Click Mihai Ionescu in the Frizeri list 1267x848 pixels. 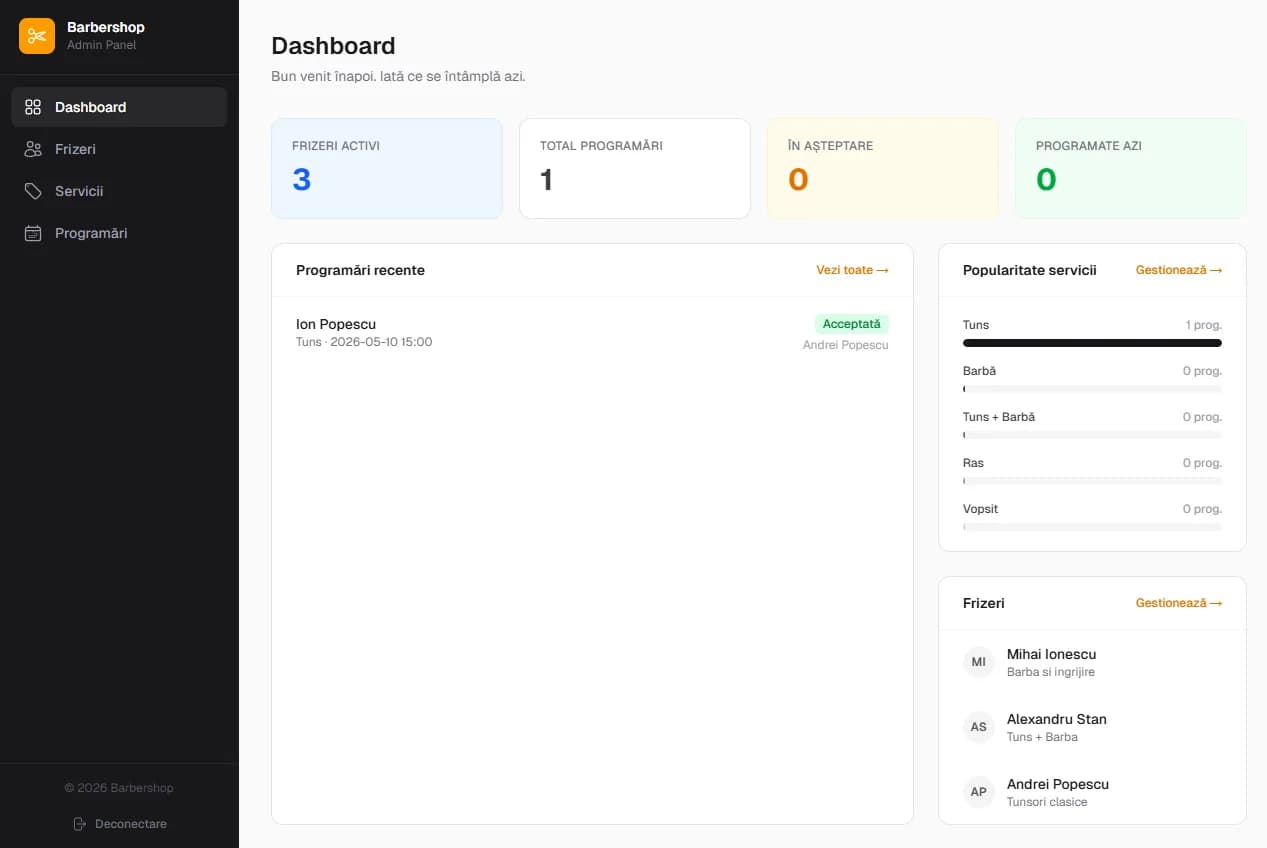click(x=1052, y=654)
